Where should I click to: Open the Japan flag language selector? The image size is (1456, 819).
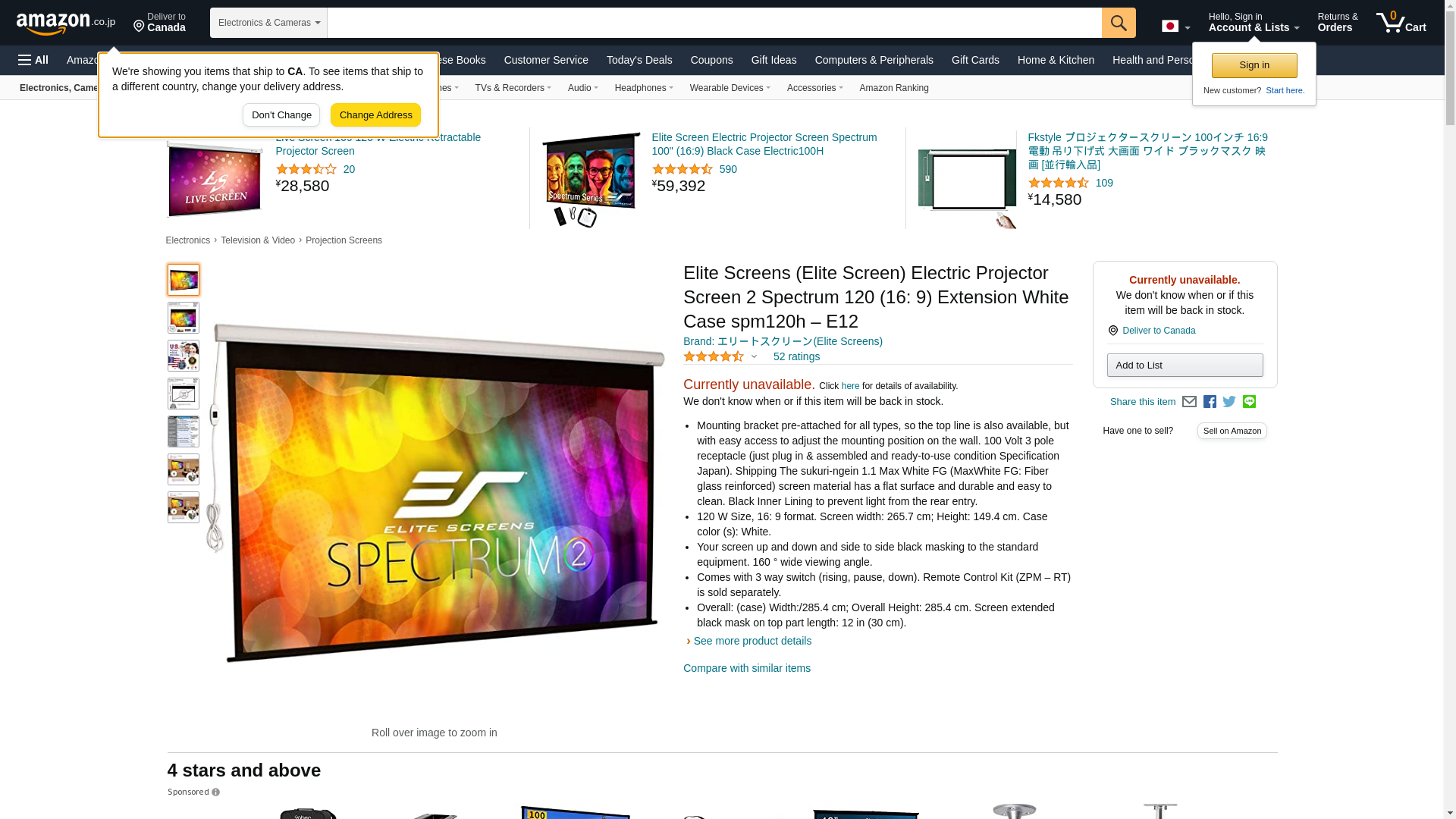[1175, 26]
